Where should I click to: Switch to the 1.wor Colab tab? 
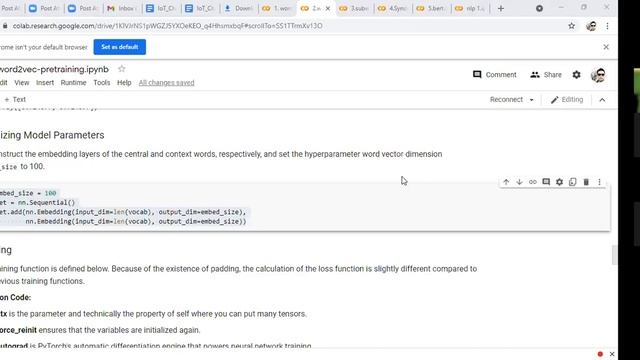[277, 8]
